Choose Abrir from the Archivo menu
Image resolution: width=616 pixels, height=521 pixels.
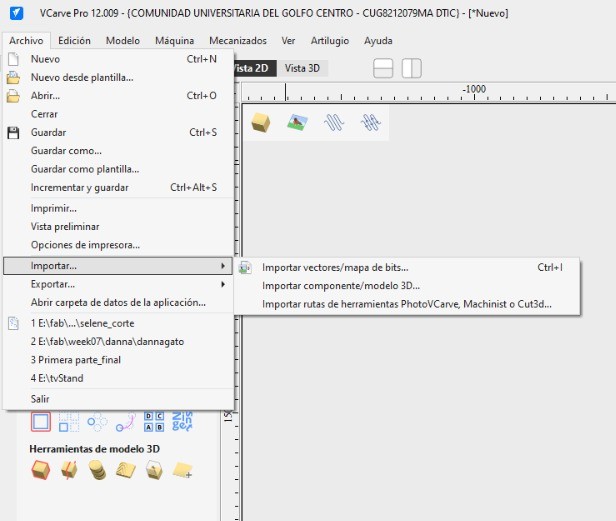[x=118, y=96]
